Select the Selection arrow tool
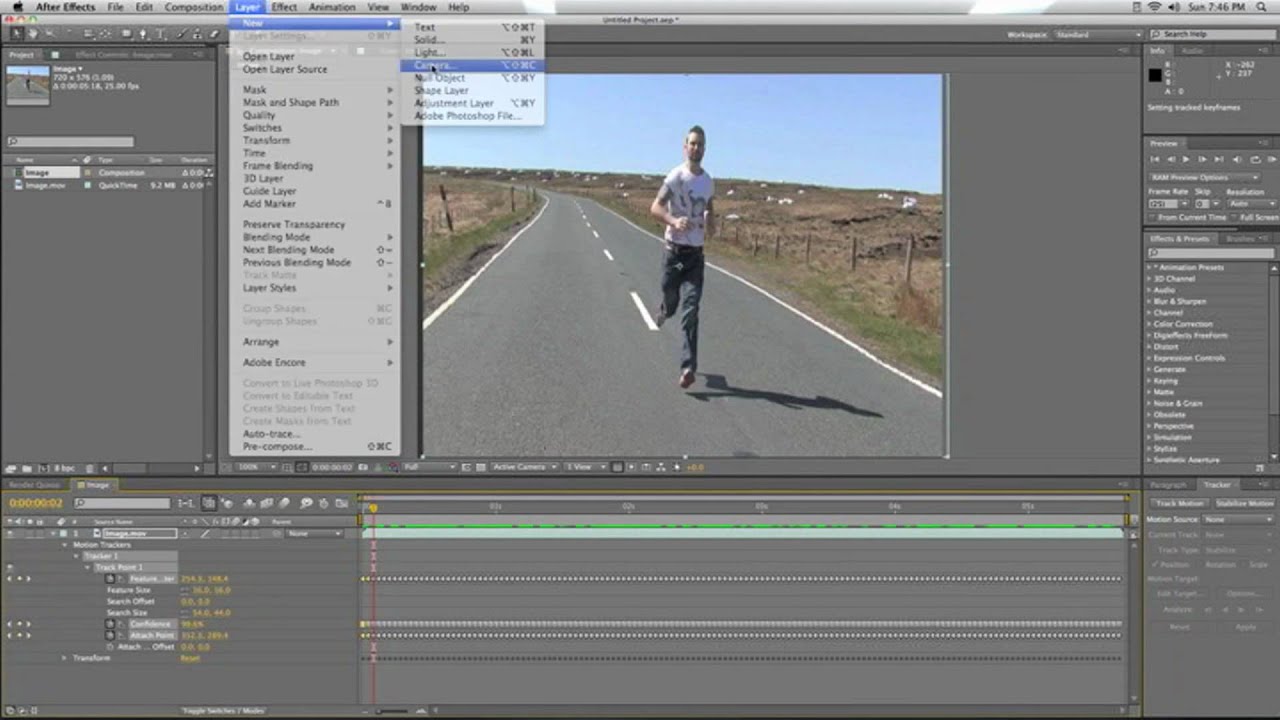Viewport: 1280px width, 720px height. [x=17, y=33]
